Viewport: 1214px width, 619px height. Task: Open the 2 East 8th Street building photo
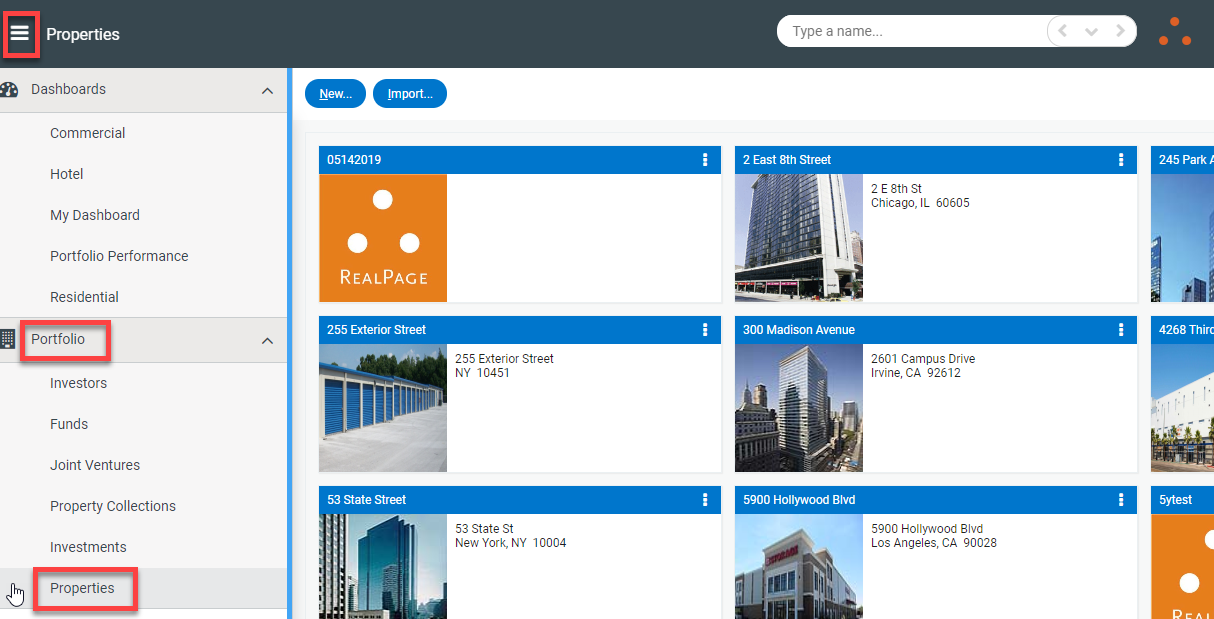click(x=799, y=238)
